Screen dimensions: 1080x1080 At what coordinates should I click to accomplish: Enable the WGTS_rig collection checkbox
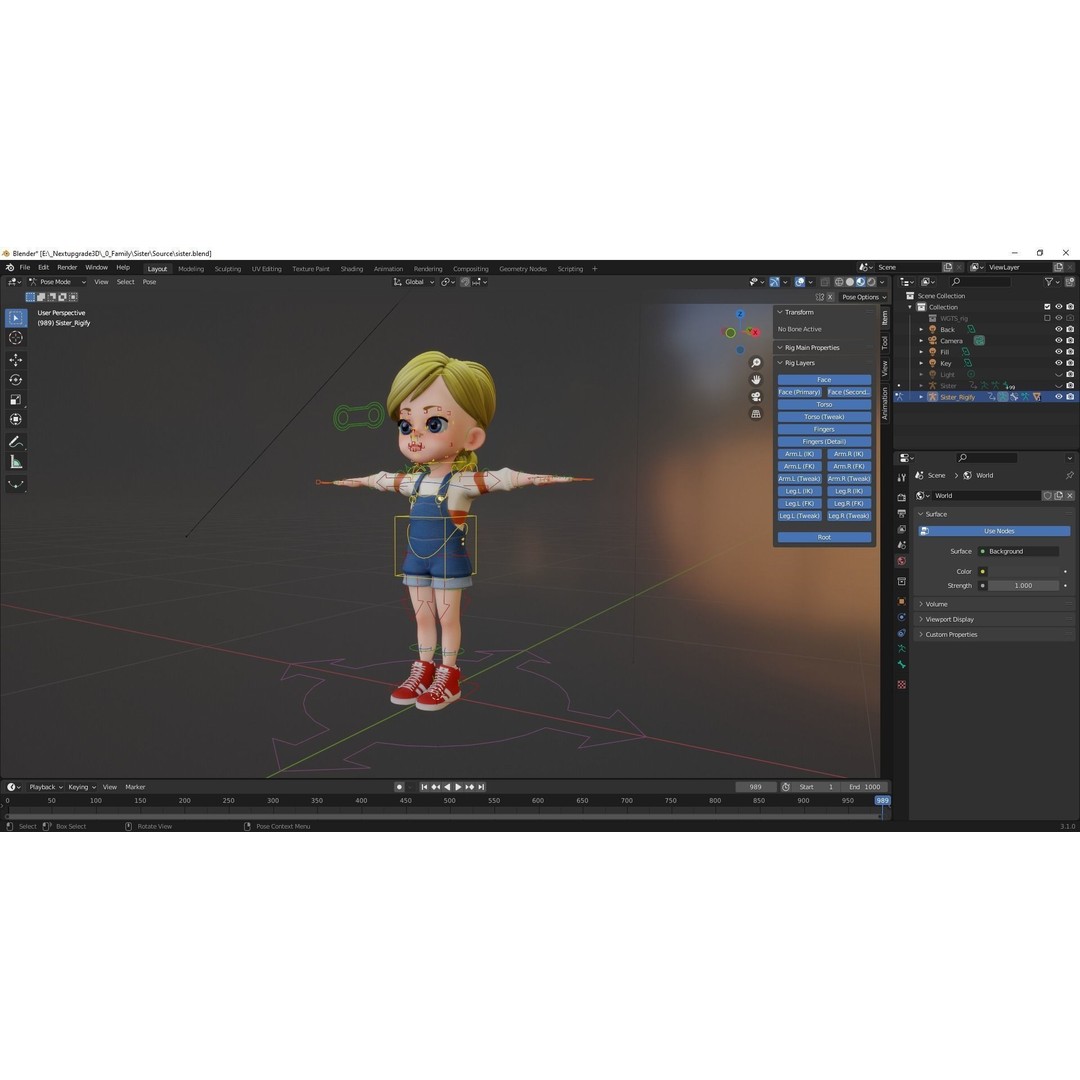pos(1047,318)
